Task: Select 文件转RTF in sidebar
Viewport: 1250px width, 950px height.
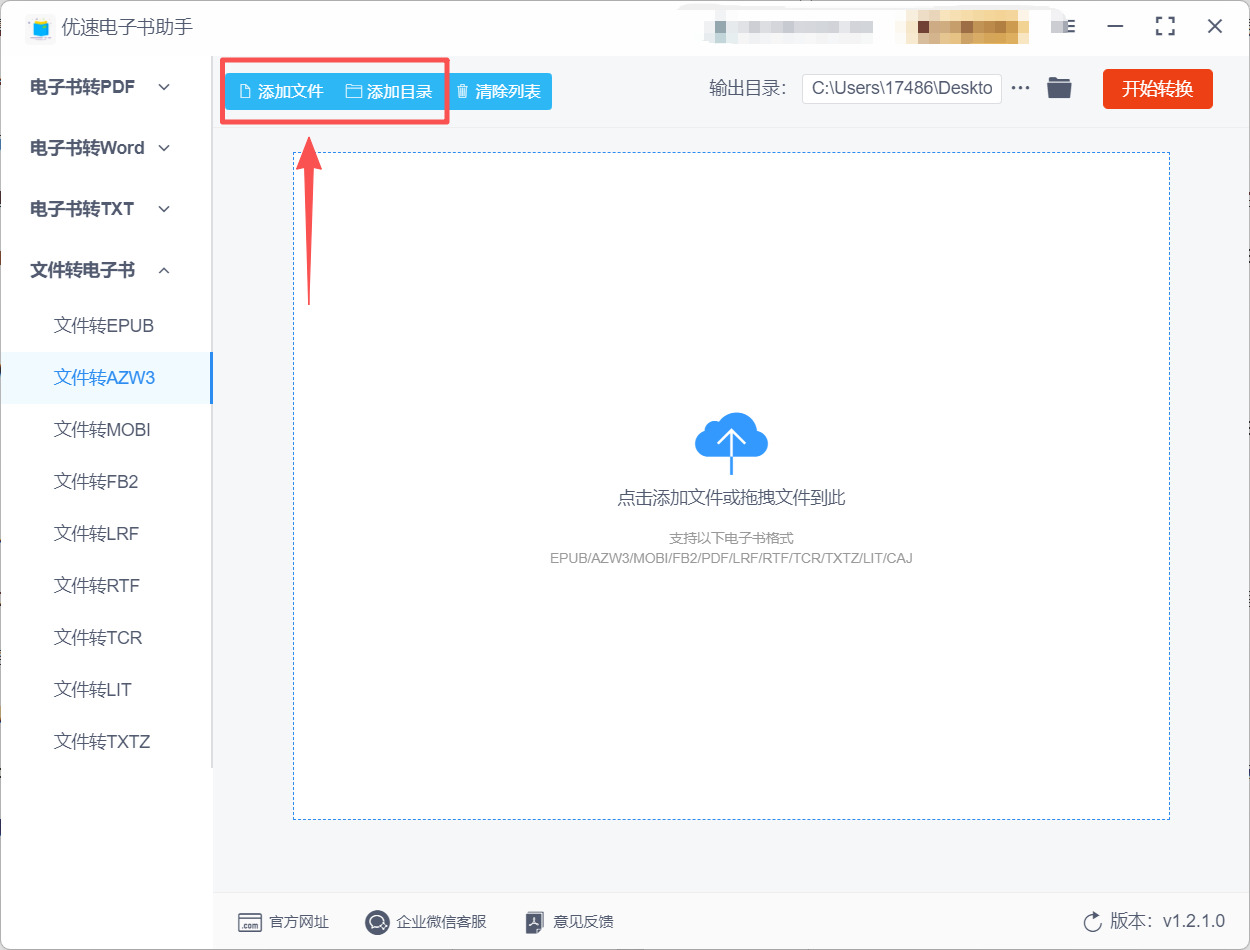Action: [104, 586]
